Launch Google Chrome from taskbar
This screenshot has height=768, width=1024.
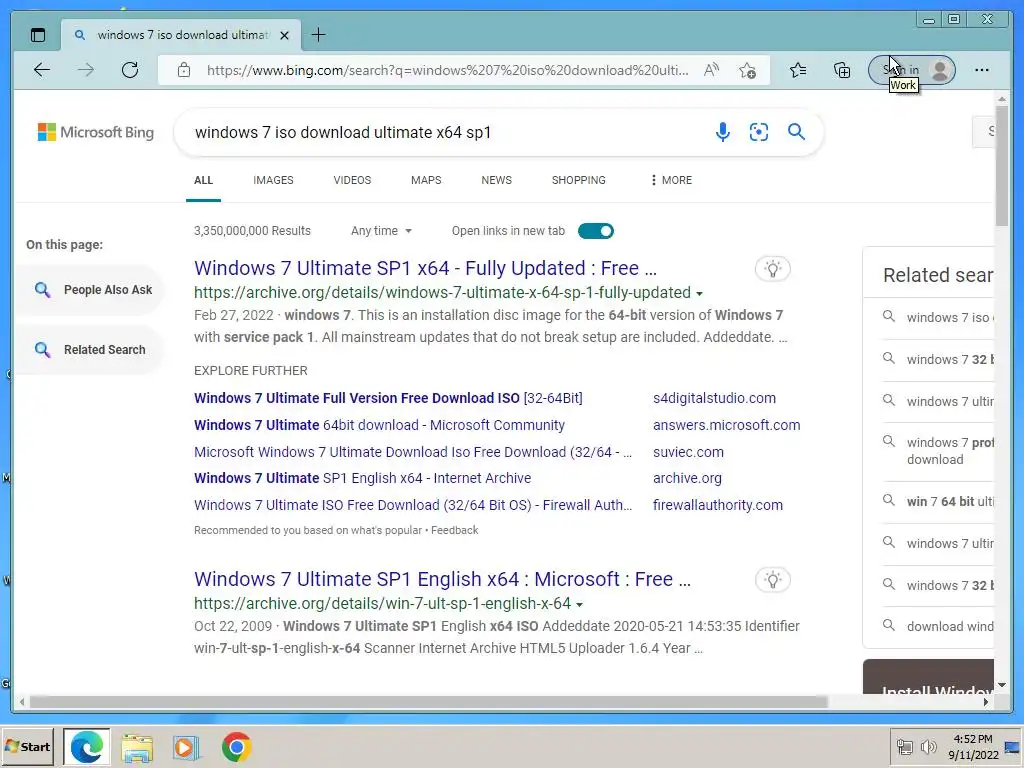click(236, 747)
